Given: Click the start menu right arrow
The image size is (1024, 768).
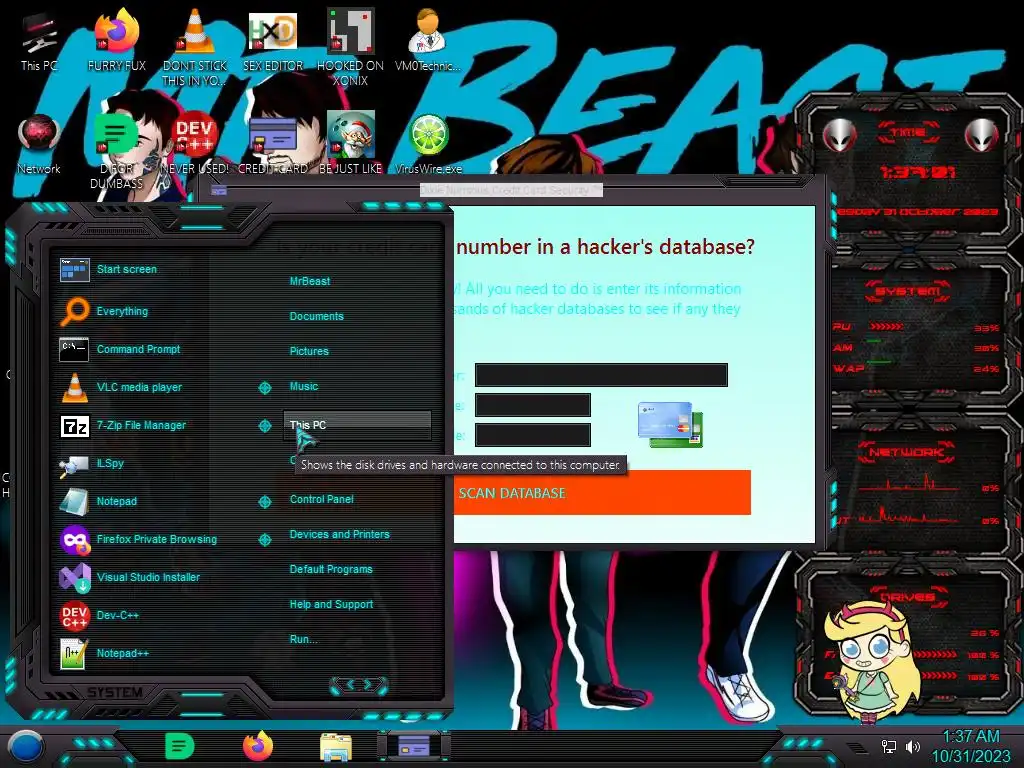Looking at the screenshot, I should click(368, 684).
